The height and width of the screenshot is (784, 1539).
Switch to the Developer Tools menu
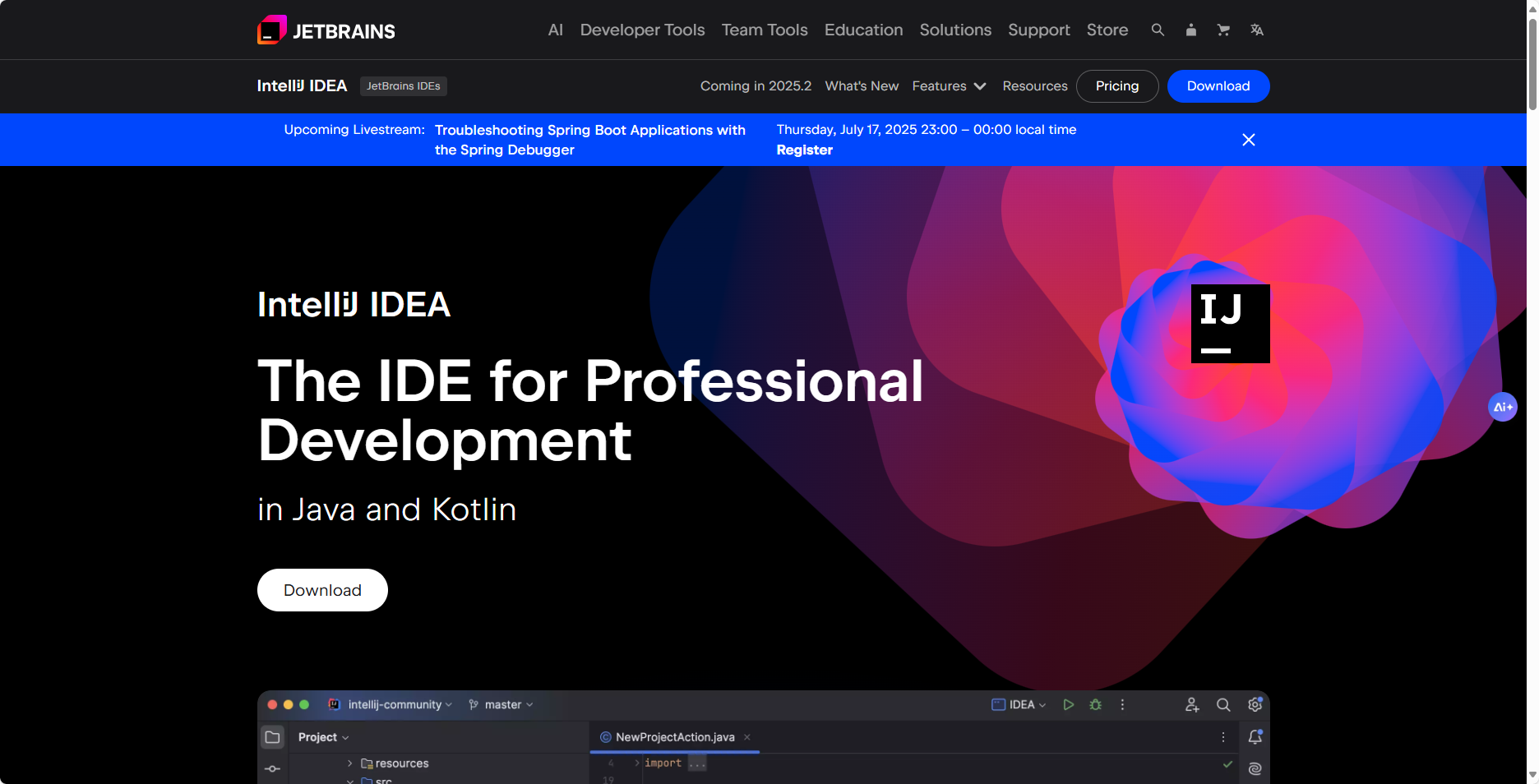642,30
